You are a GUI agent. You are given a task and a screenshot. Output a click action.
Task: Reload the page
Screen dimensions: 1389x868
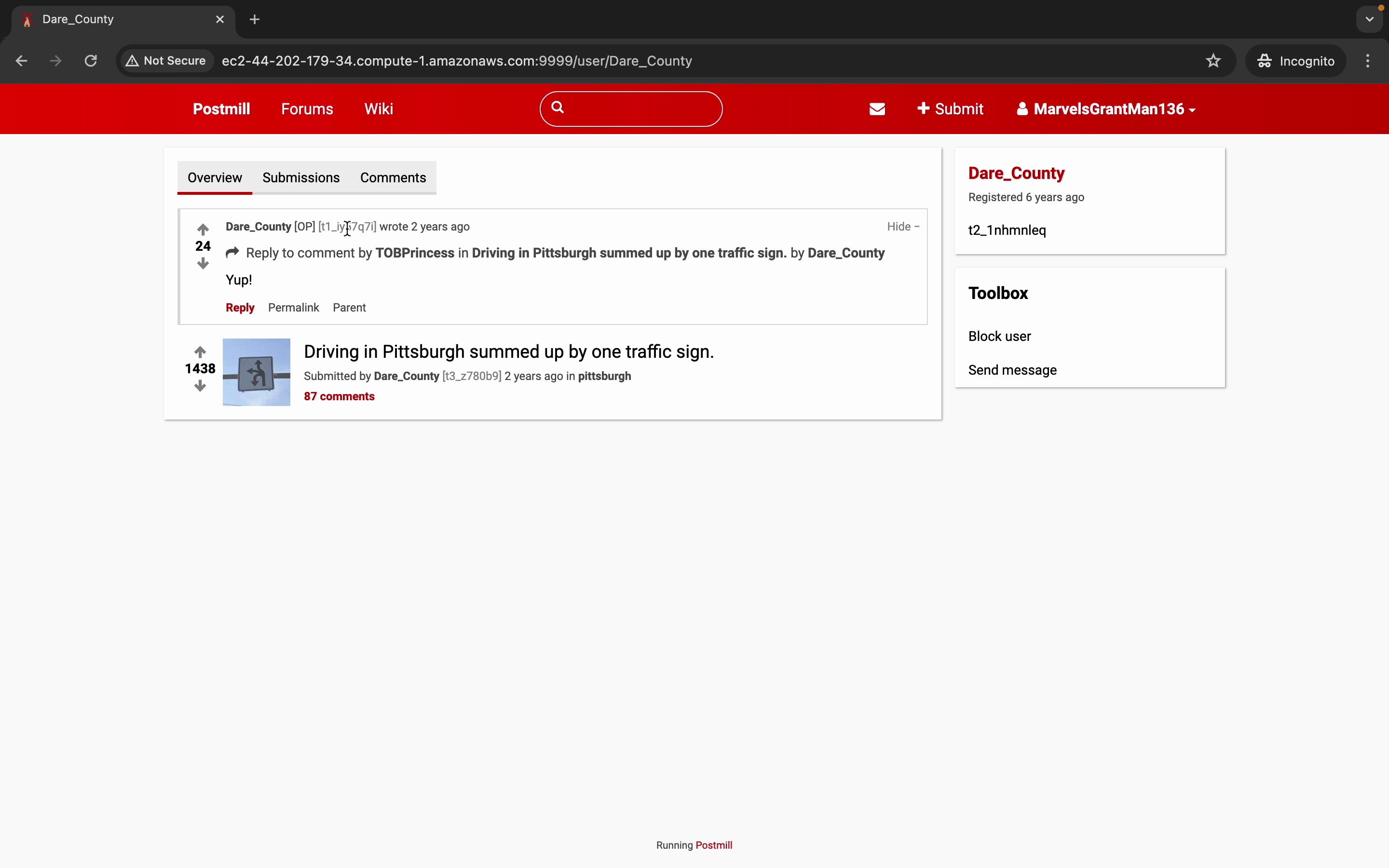click(x=91, y=61)
